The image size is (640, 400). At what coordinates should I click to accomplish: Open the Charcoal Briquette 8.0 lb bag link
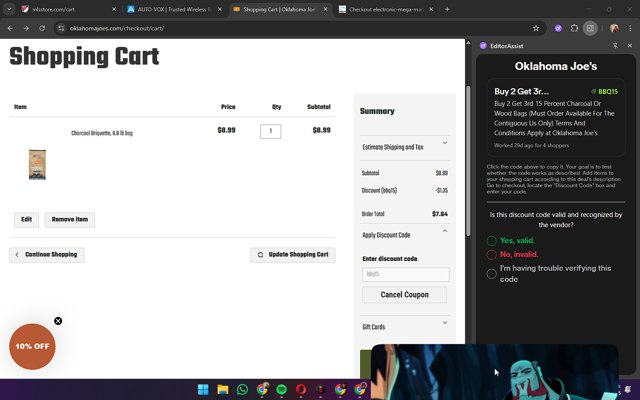tap(102, 133)
